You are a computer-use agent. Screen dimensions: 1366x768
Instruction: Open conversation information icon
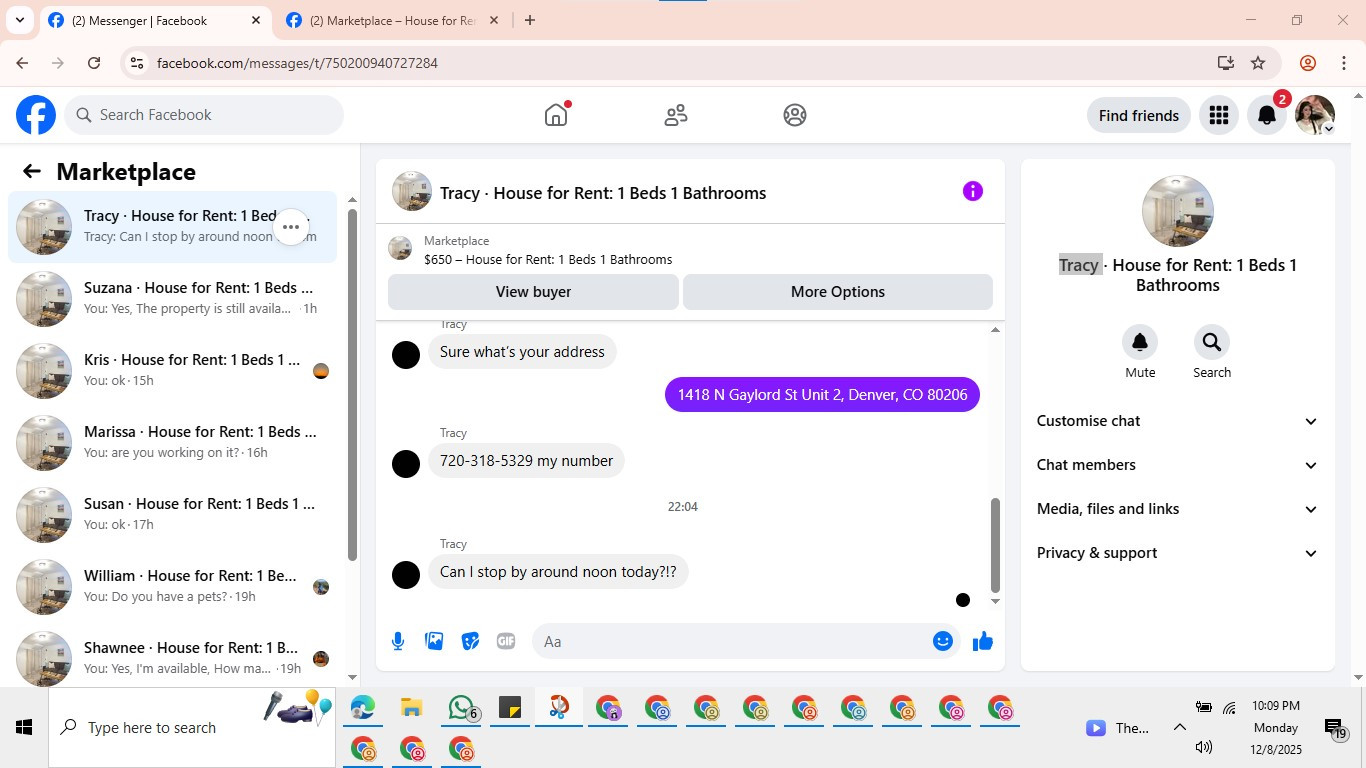(973, 191)
